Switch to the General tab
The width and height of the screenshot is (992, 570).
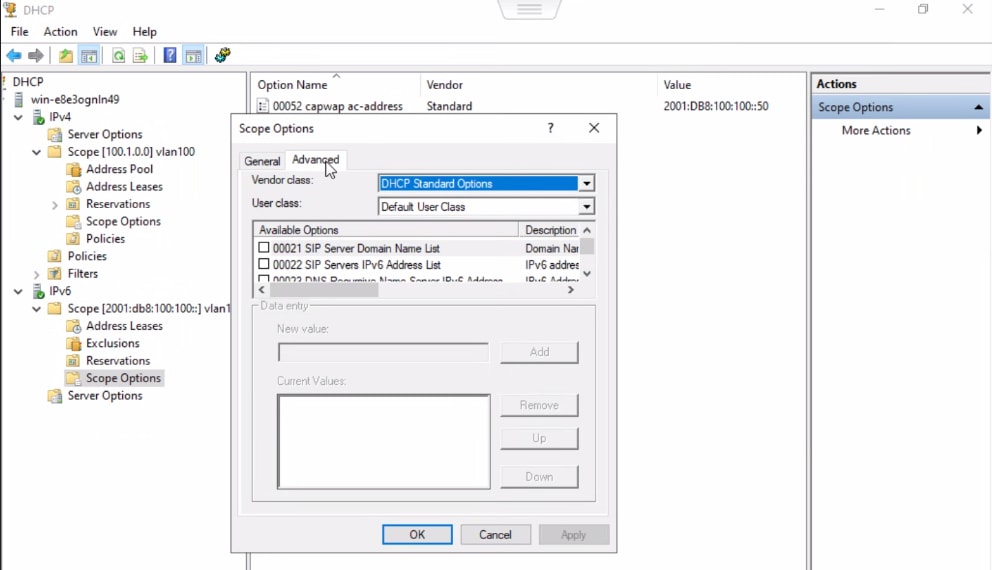(262, 161)
